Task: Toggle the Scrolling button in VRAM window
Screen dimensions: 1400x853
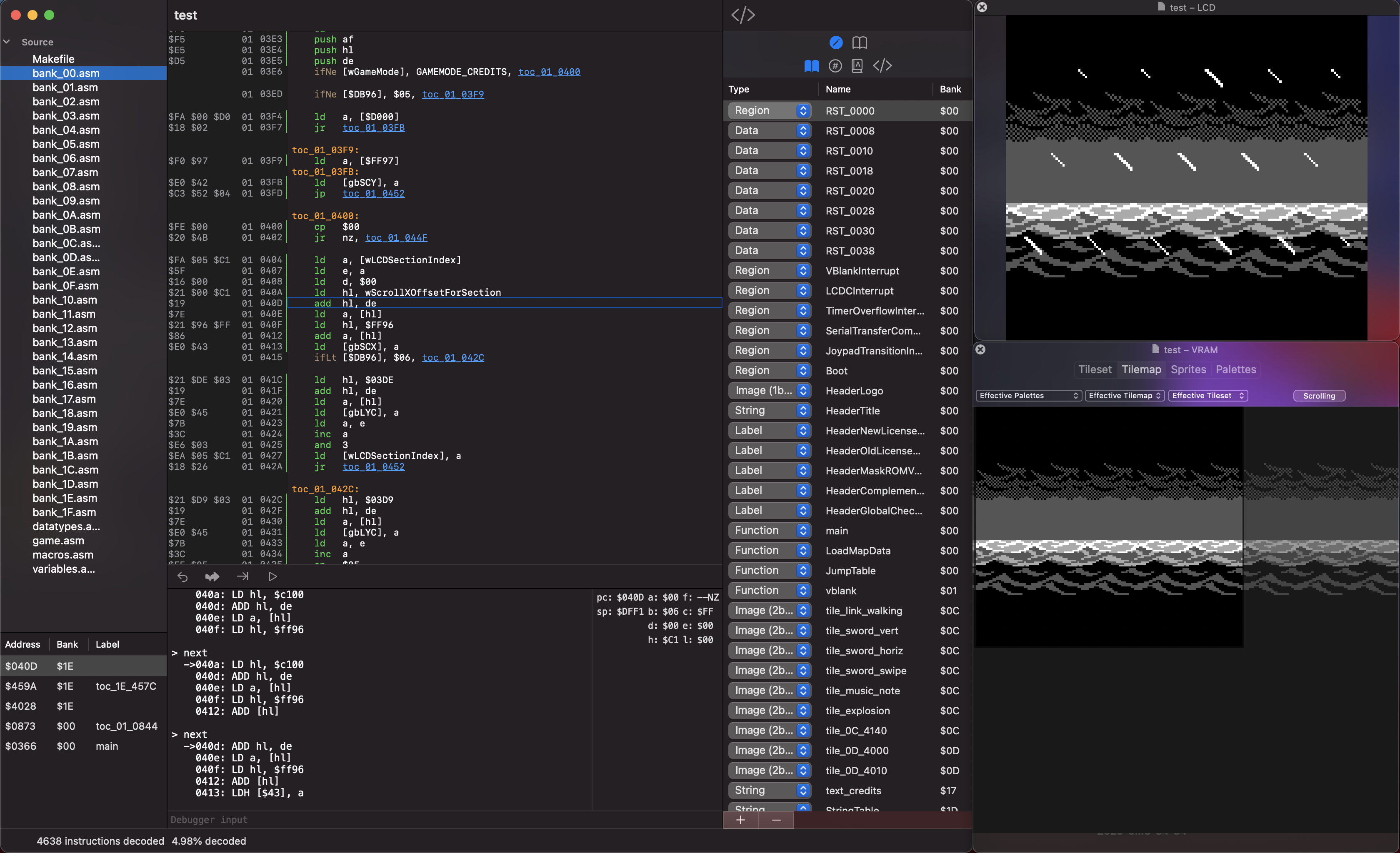Action: click(1318, 396)
